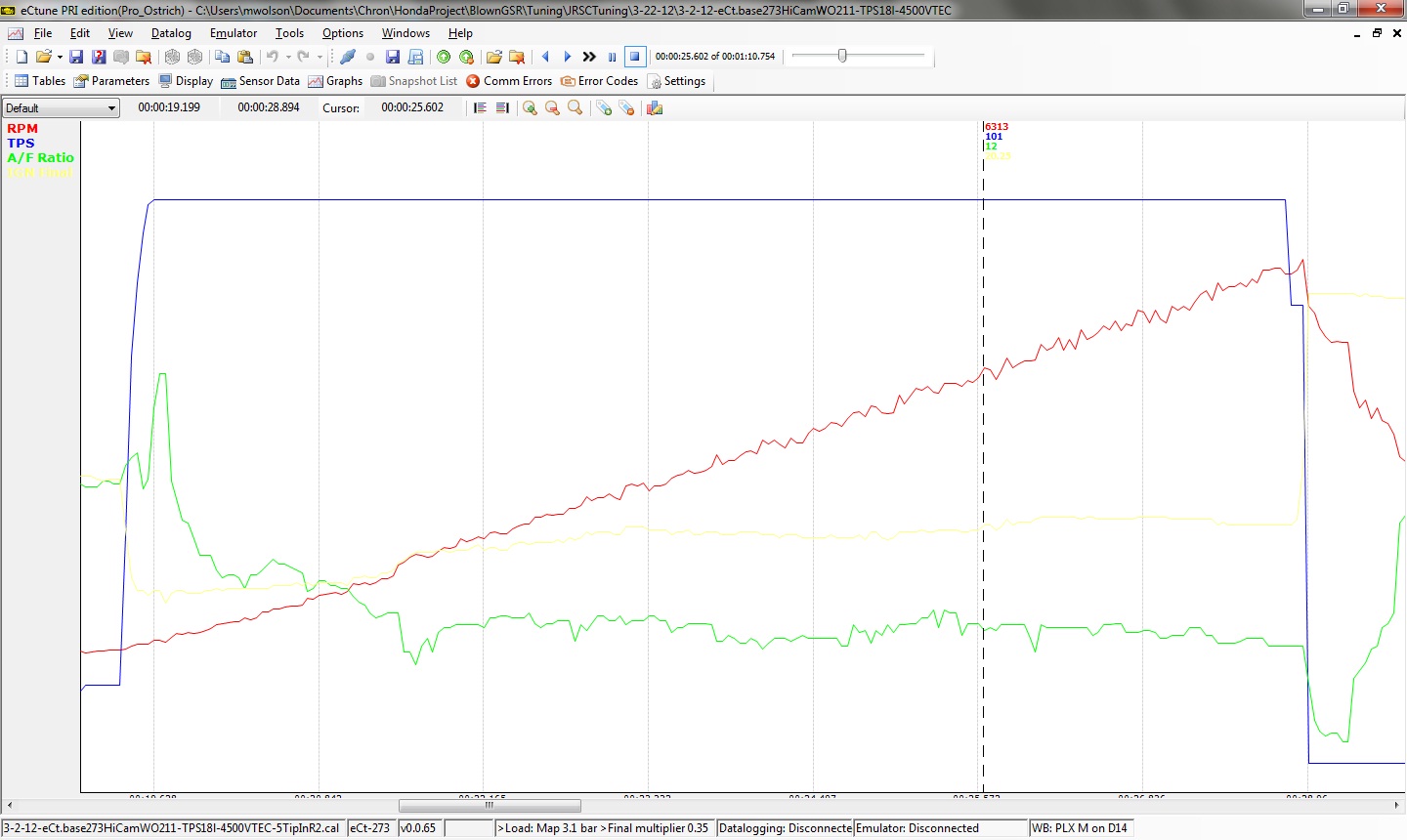Toggle the fast-forward double arrow
The width and height of the screenshot is (1407, 840).
click(589, 57)
